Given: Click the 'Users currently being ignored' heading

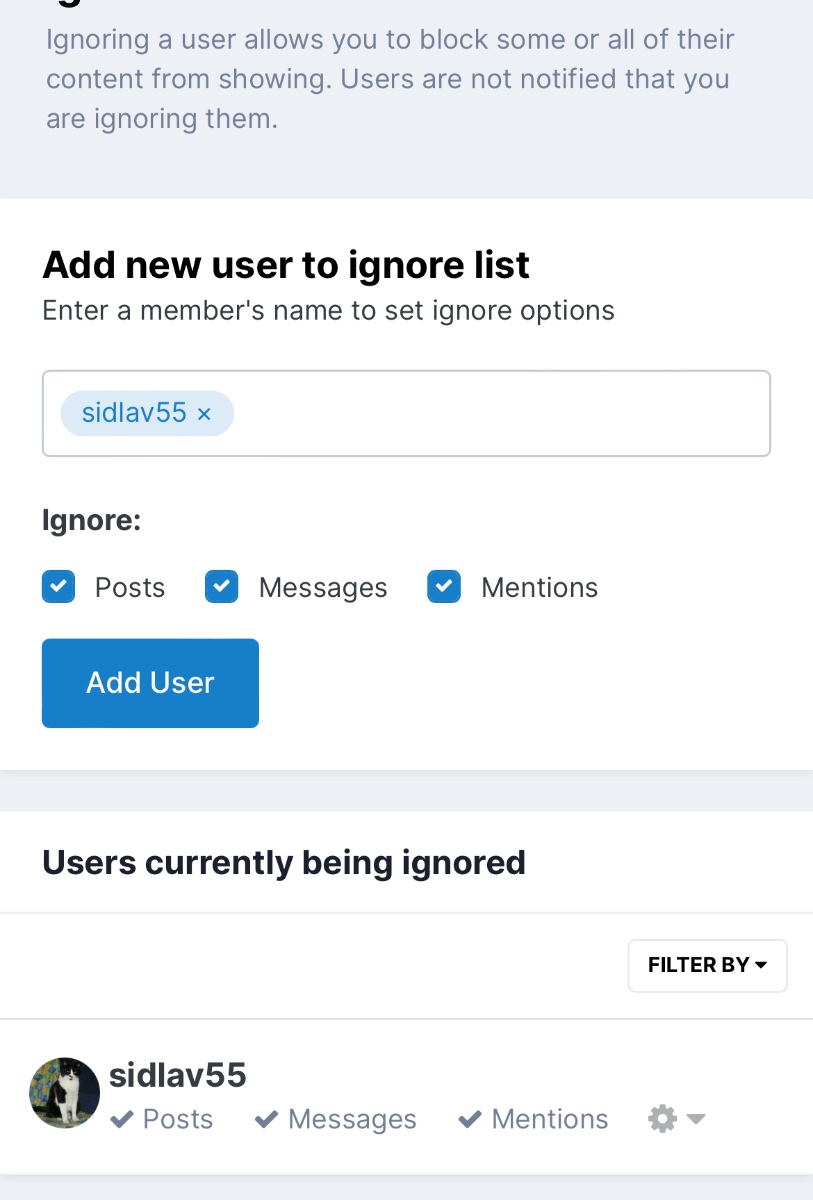Looking at the screenshot, I should [284, 862].
